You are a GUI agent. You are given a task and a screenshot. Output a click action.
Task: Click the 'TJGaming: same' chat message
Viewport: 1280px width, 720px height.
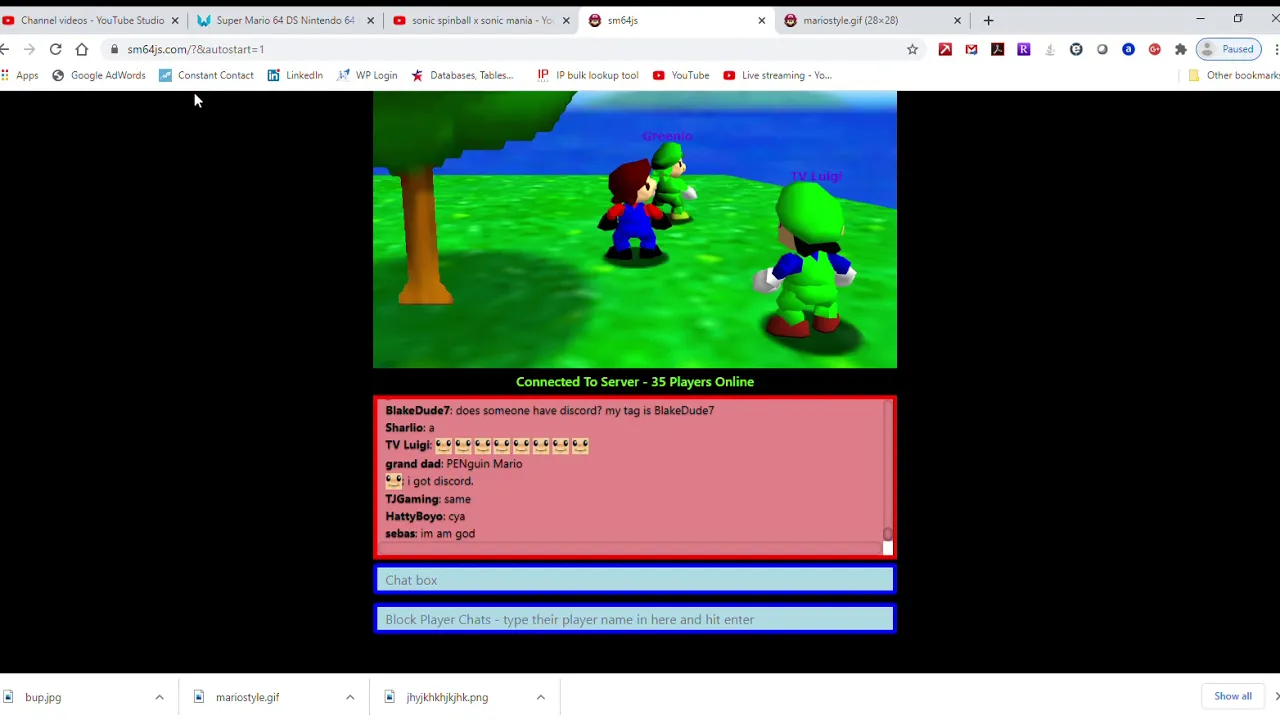[x=428, y=499]
